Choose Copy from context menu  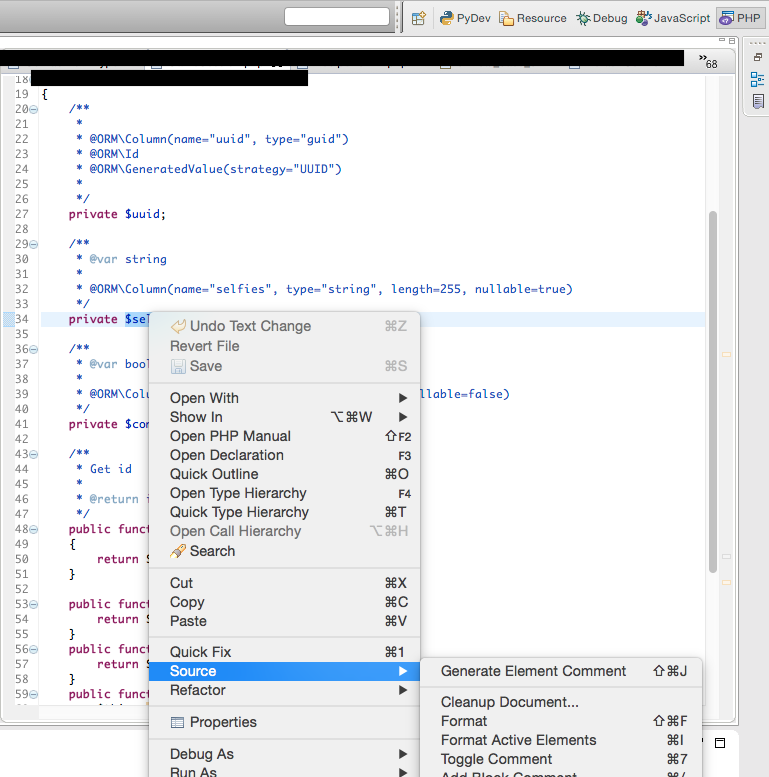pos(284,602)
